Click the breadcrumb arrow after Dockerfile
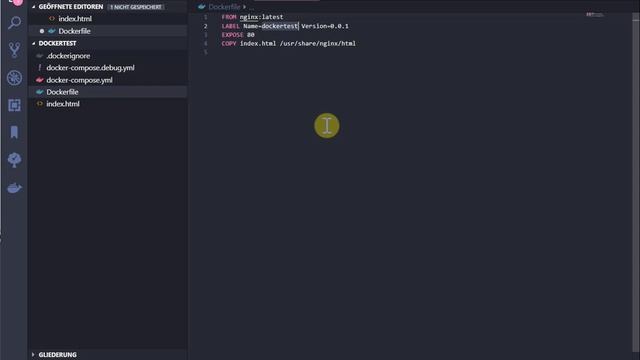 tap(244, 7)
